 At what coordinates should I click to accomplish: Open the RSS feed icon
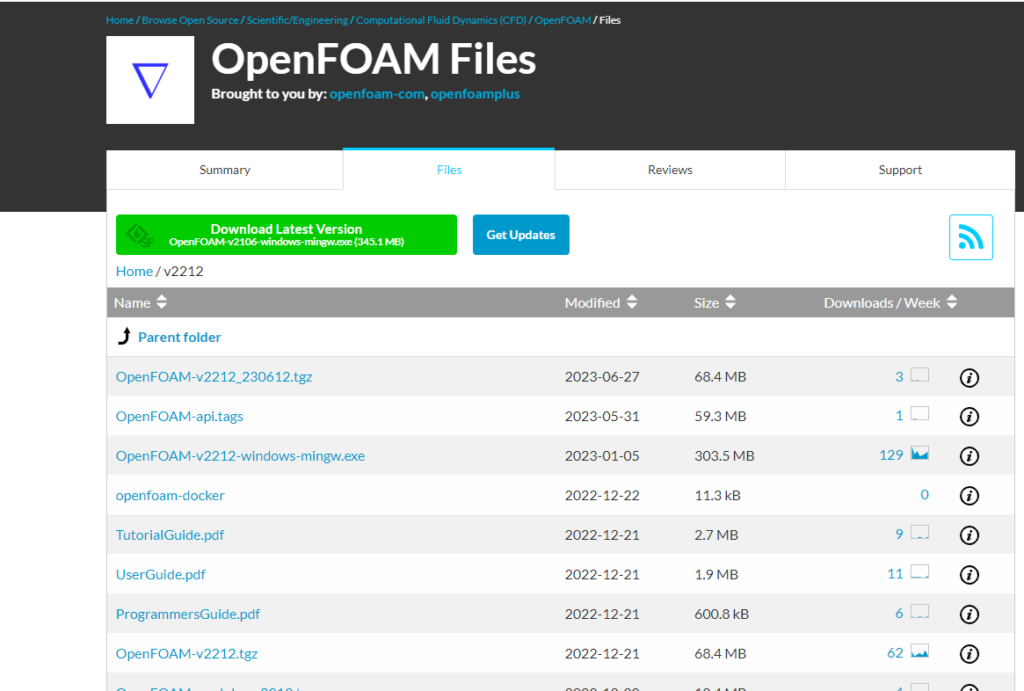point(970,237)
